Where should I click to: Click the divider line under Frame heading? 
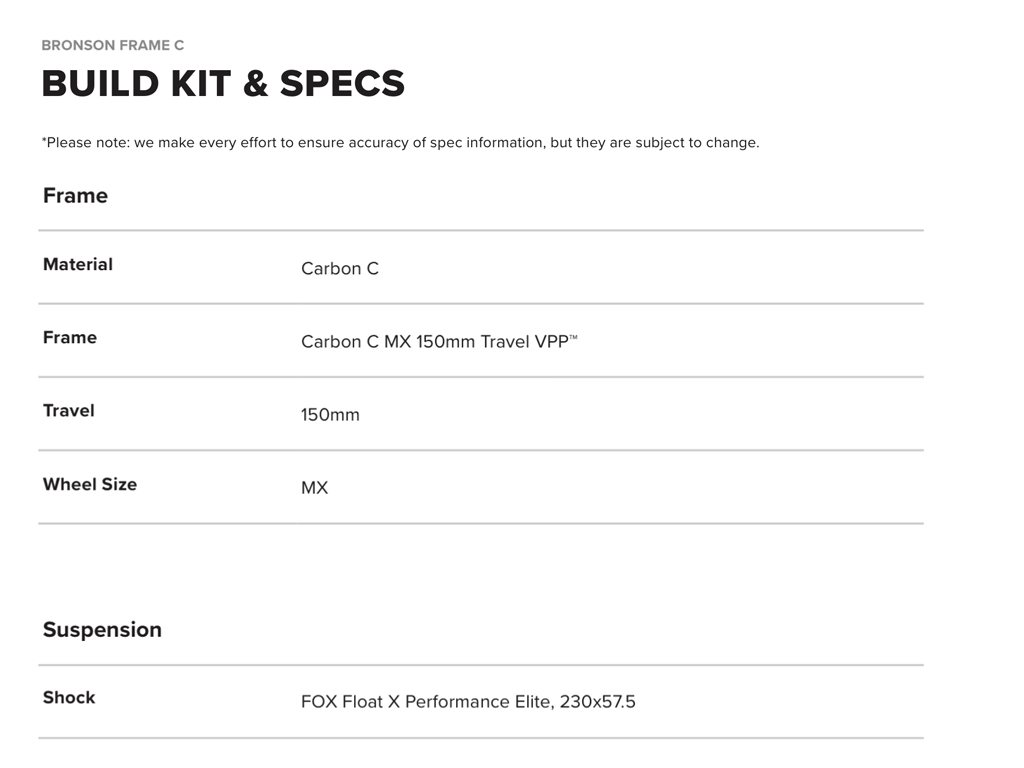(x=480, y=230)
